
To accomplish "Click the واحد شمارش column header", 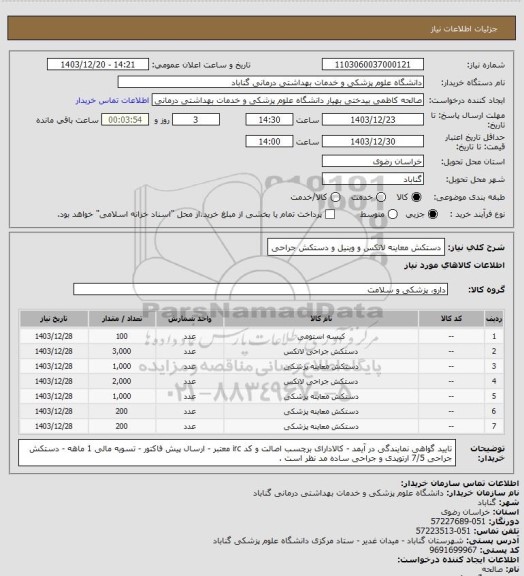I will click(190, 318).
